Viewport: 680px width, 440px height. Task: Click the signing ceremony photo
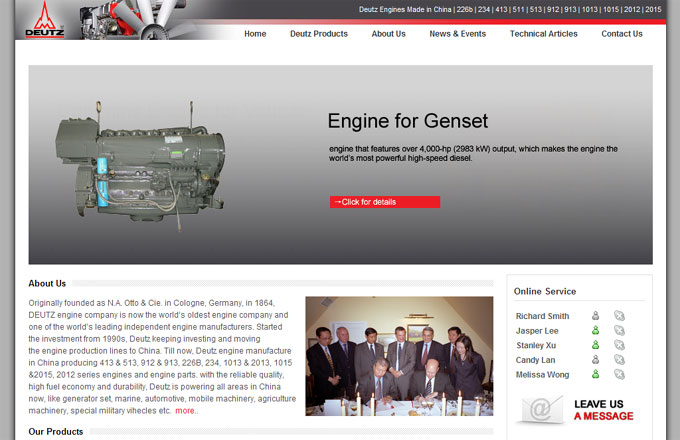click(x=399, y=356)
